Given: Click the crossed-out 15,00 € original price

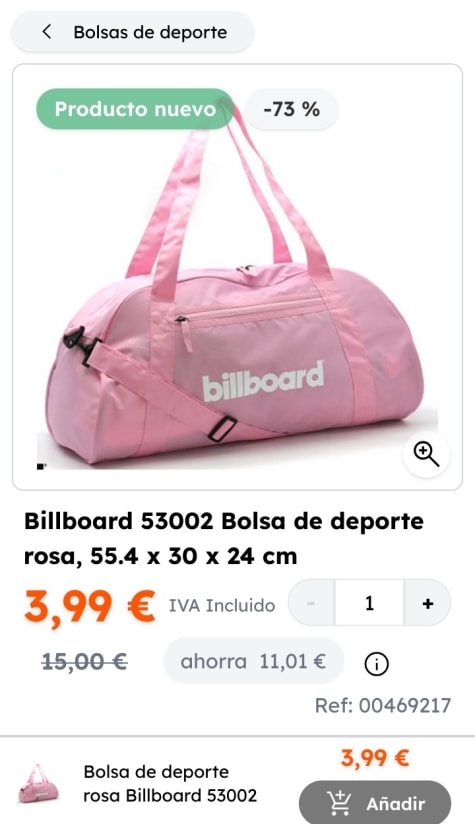Looking at the screenshot, I should (x=85, y=662).
